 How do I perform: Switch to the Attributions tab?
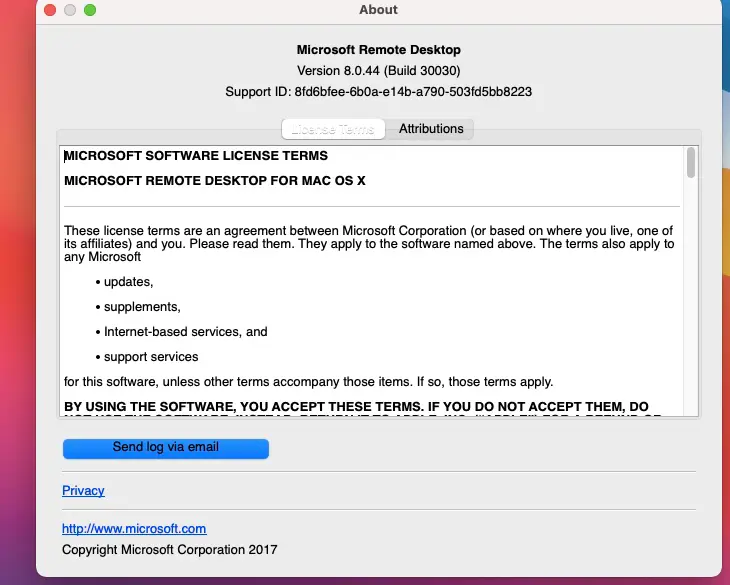(x=431, y=129)
